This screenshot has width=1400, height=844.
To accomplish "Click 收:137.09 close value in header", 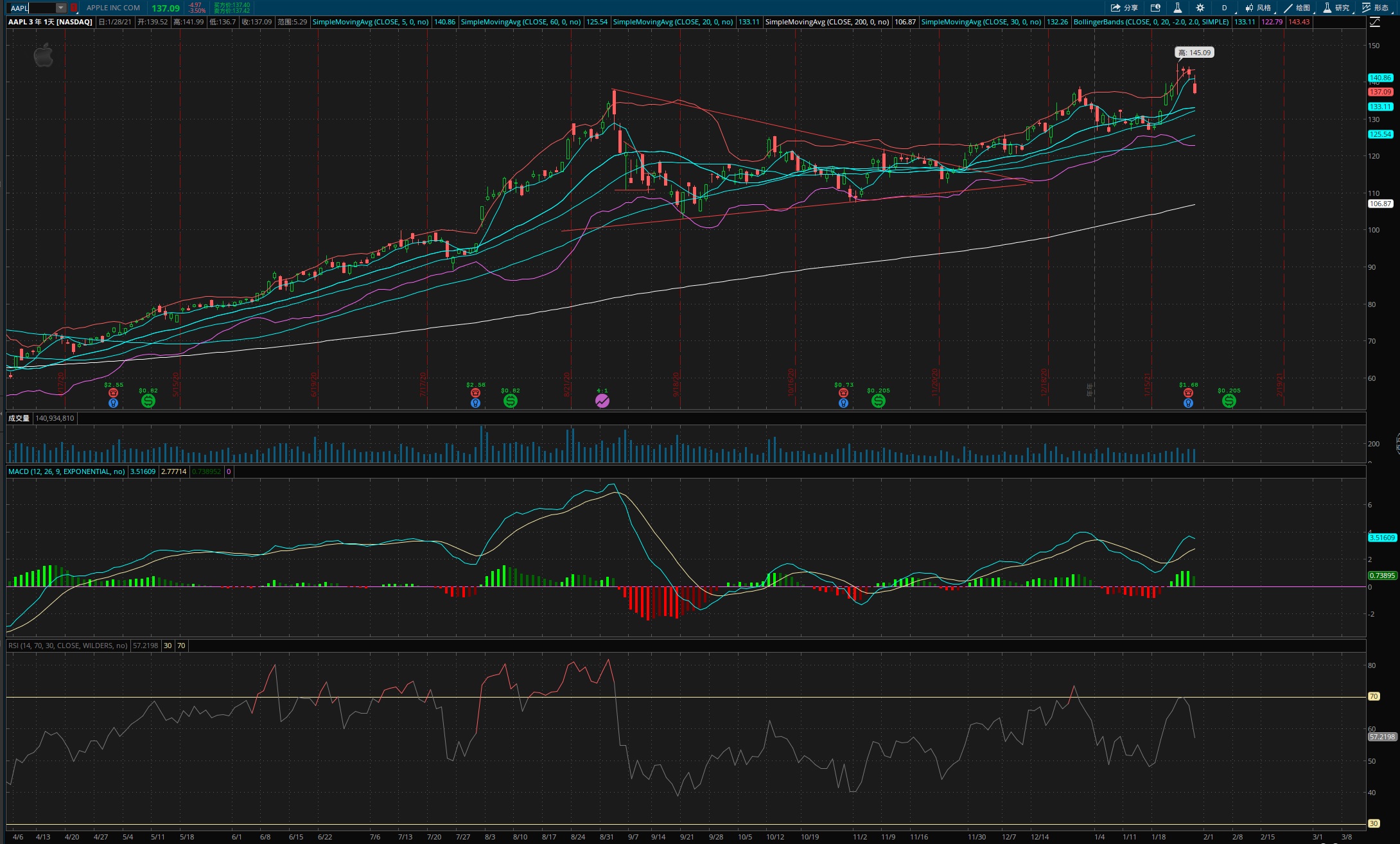I will coord(256,22).
